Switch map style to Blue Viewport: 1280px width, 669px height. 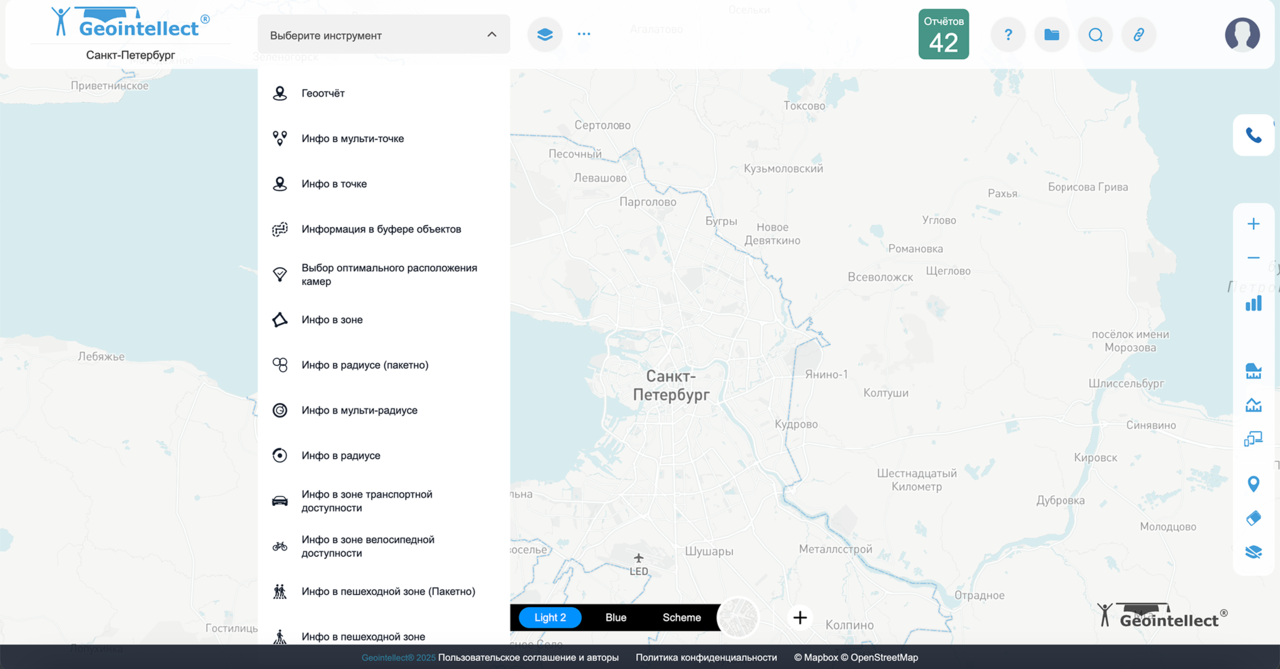click(x=616, y=618)
